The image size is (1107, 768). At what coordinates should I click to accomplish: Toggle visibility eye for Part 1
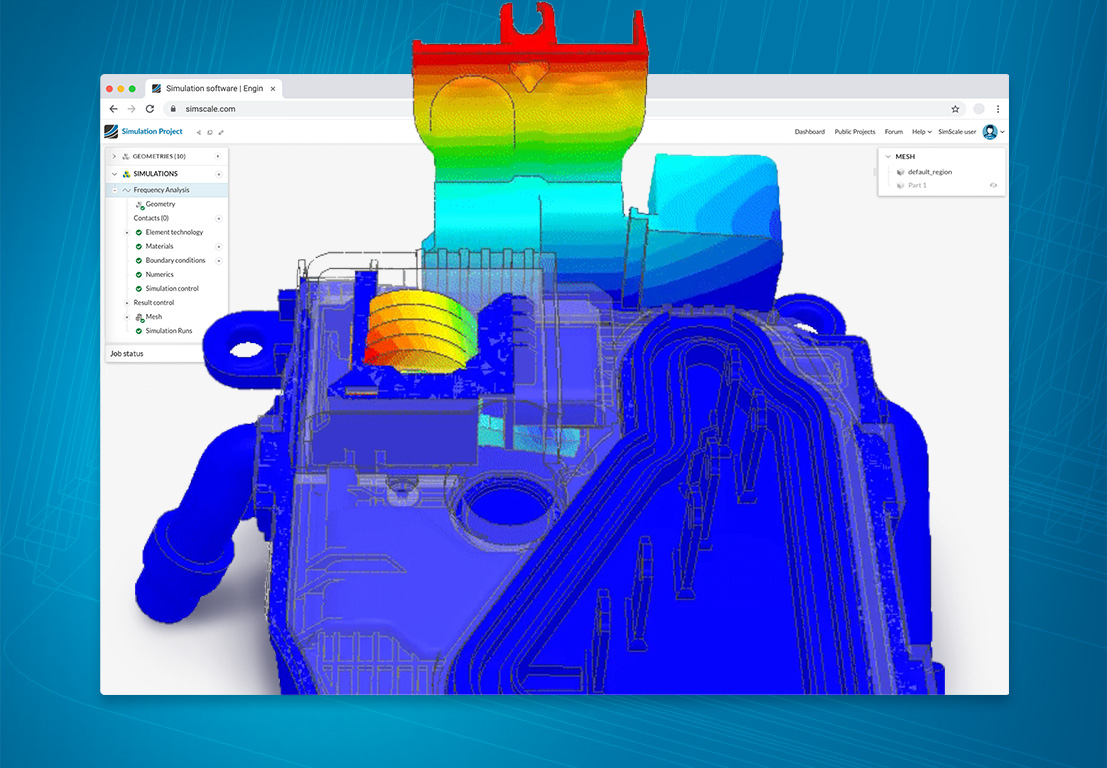[993, 185]
